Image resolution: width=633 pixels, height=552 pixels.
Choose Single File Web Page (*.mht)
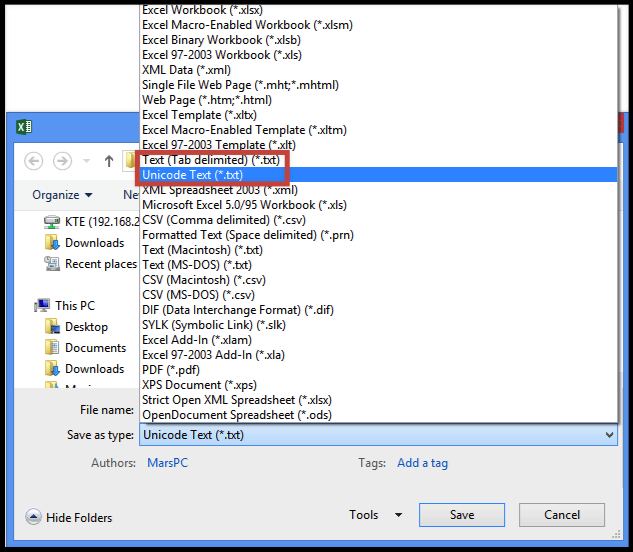pos(379,85)
